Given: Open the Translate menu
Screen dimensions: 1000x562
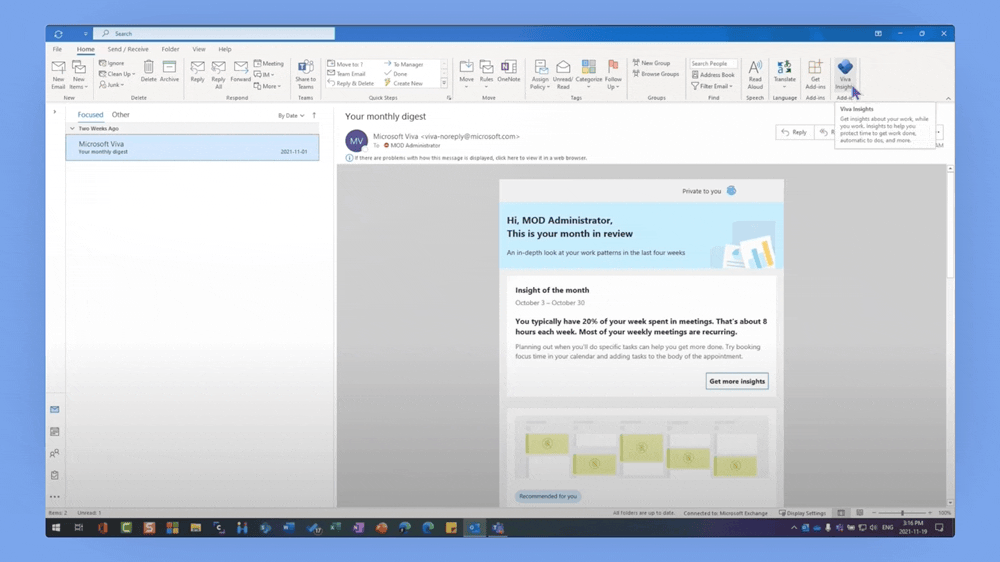Looking at the screenshot, I should pos(784,75).
